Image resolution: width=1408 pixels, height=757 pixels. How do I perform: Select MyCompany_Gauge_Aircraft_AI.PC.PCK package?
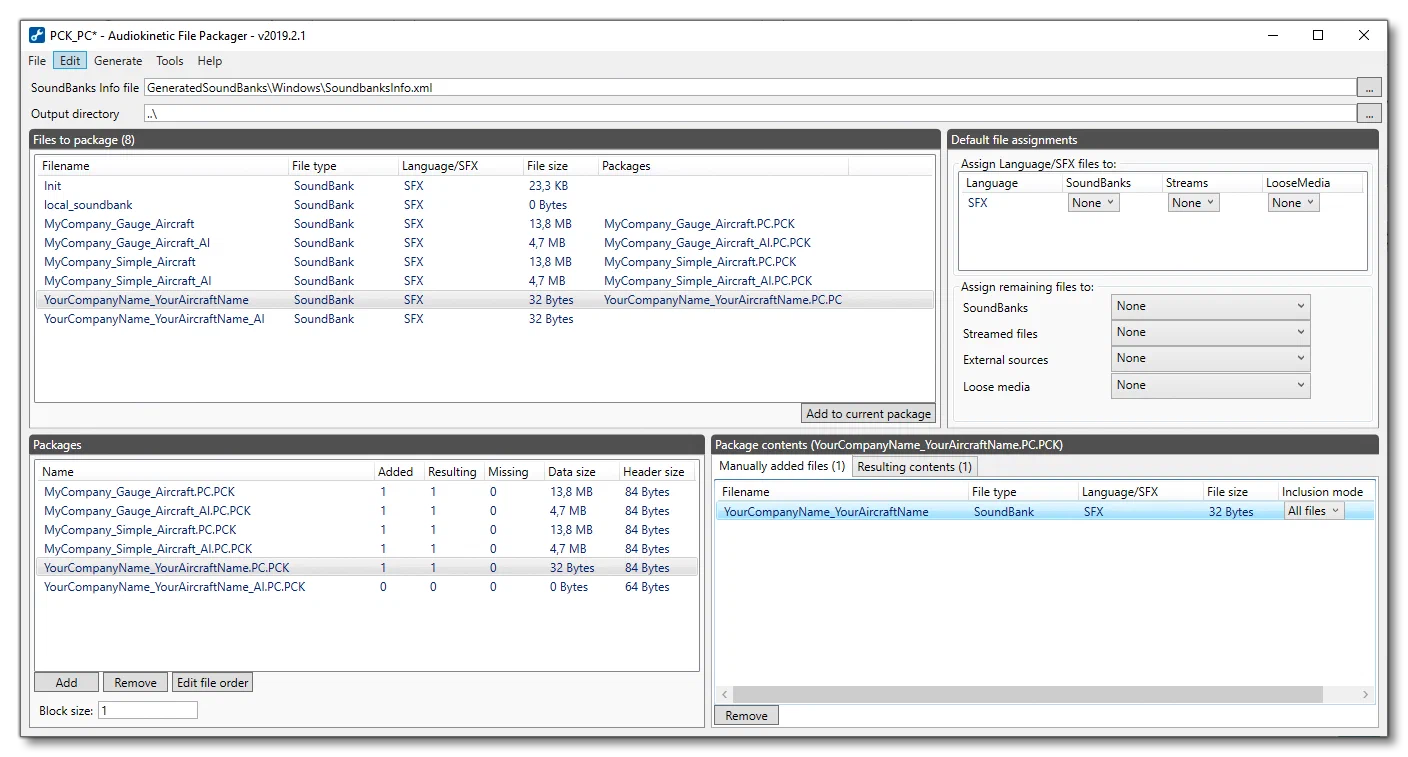click(367, 511)
